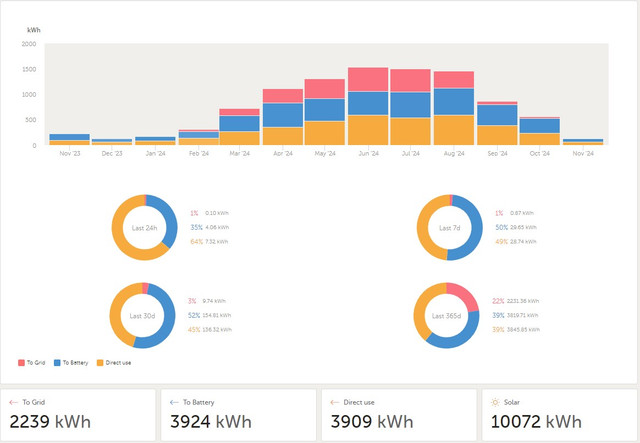This screenshot has height=443, width=640.
Task: Click the orange segment of Last 365d donut
Action: (421, 310)
